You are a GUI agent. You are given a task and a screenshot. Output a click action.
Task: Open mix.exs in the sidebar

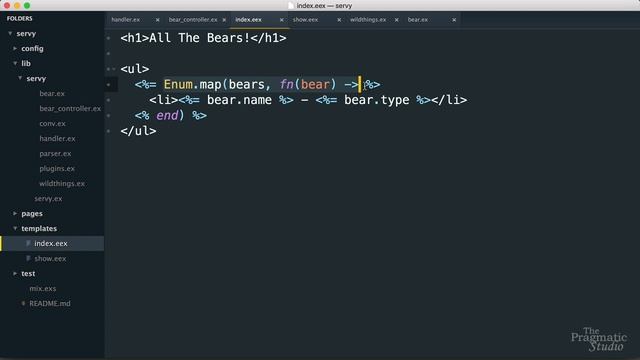pyautogui.click(x=42, y=288)
